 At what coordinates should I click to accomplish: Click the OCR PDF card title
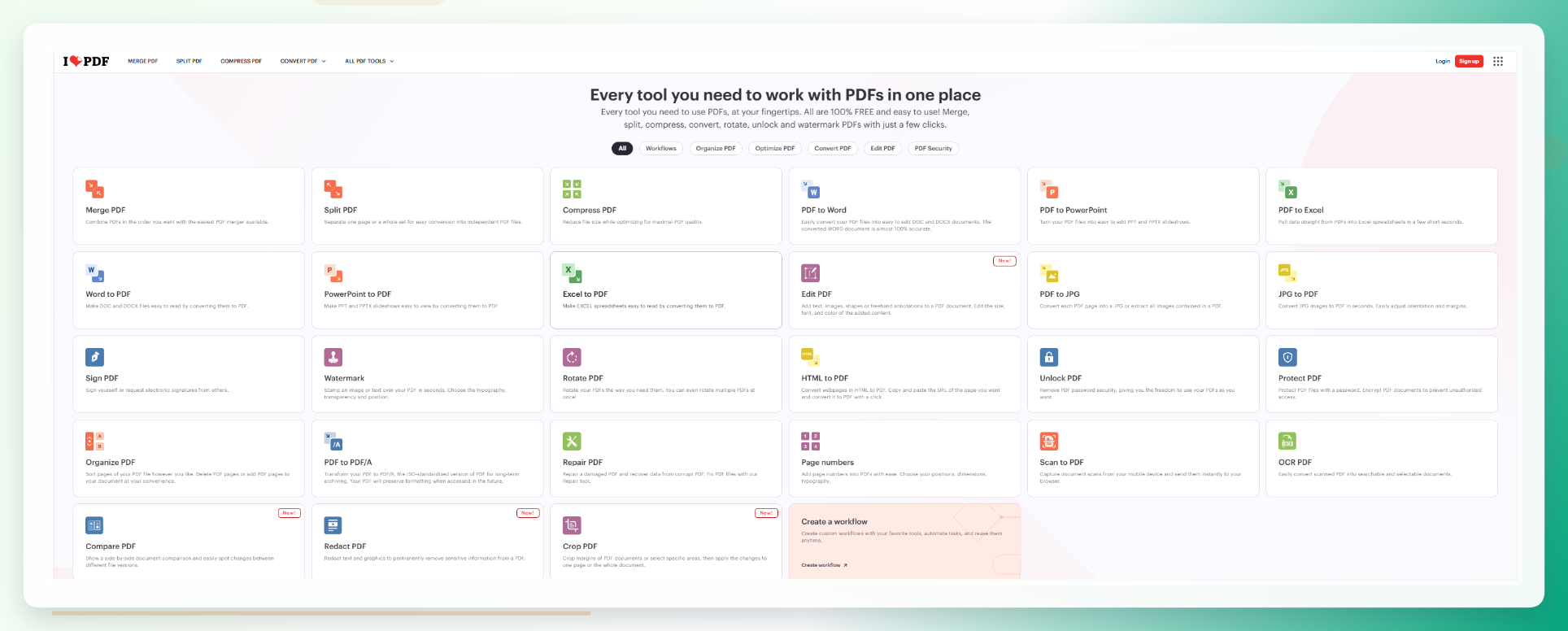pos(1295,463)
